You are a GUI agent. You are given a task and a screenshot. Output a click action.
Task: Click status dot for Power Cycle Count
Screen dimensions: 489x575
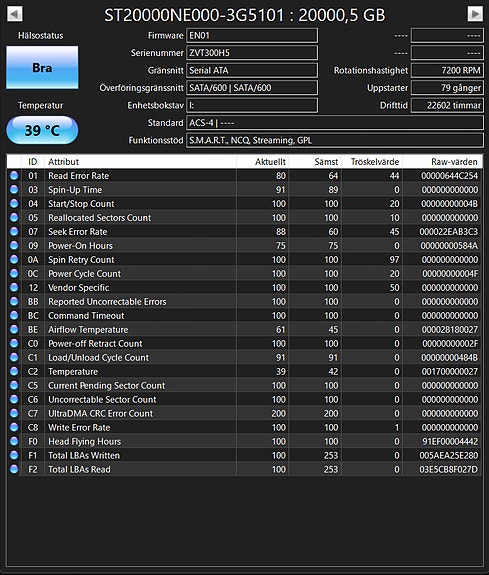click(x=14, y=274)
